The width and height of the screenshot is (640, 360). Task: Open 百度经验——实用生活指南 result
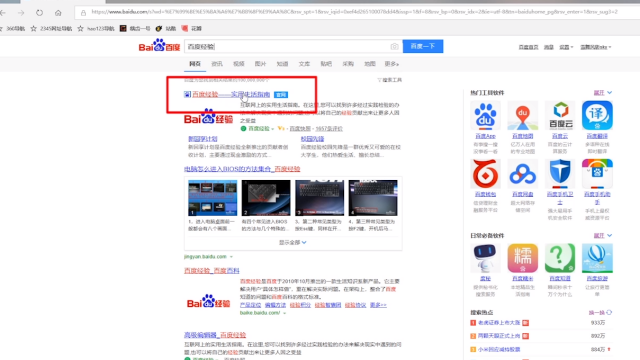[x=231, y=94]
